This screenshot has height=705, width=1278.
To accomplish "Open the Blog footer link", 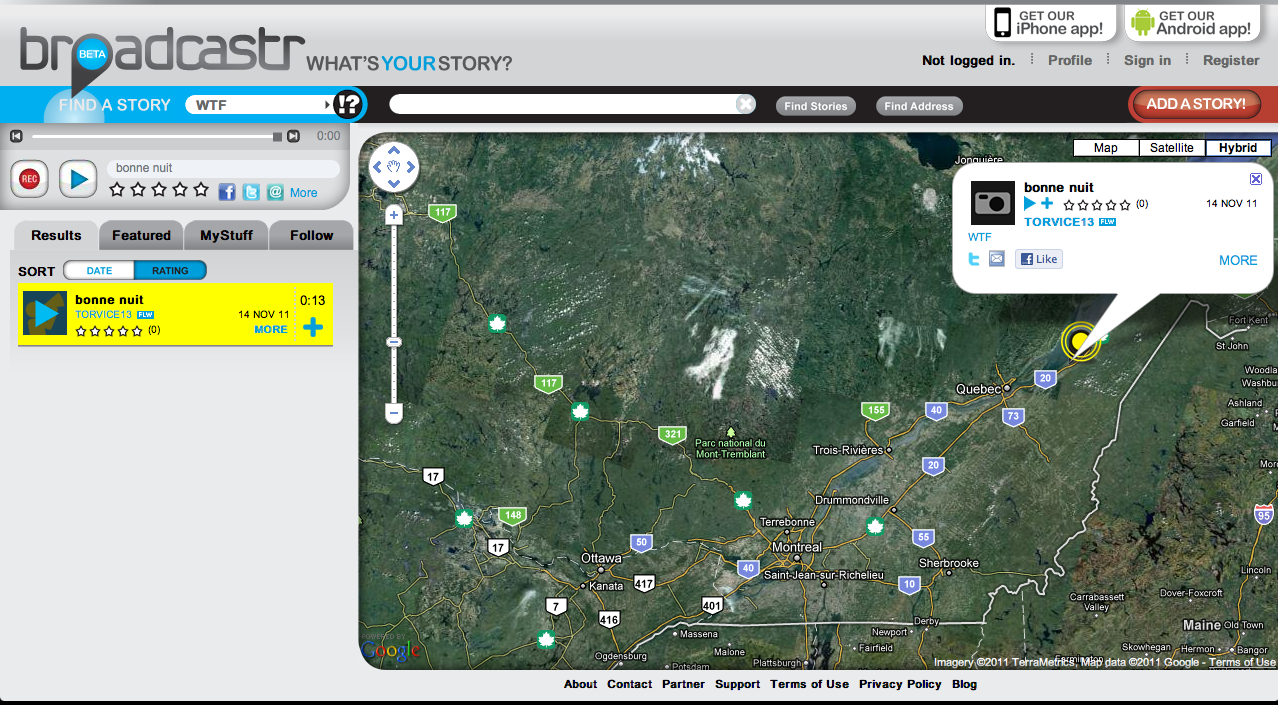I will [964, 684].
